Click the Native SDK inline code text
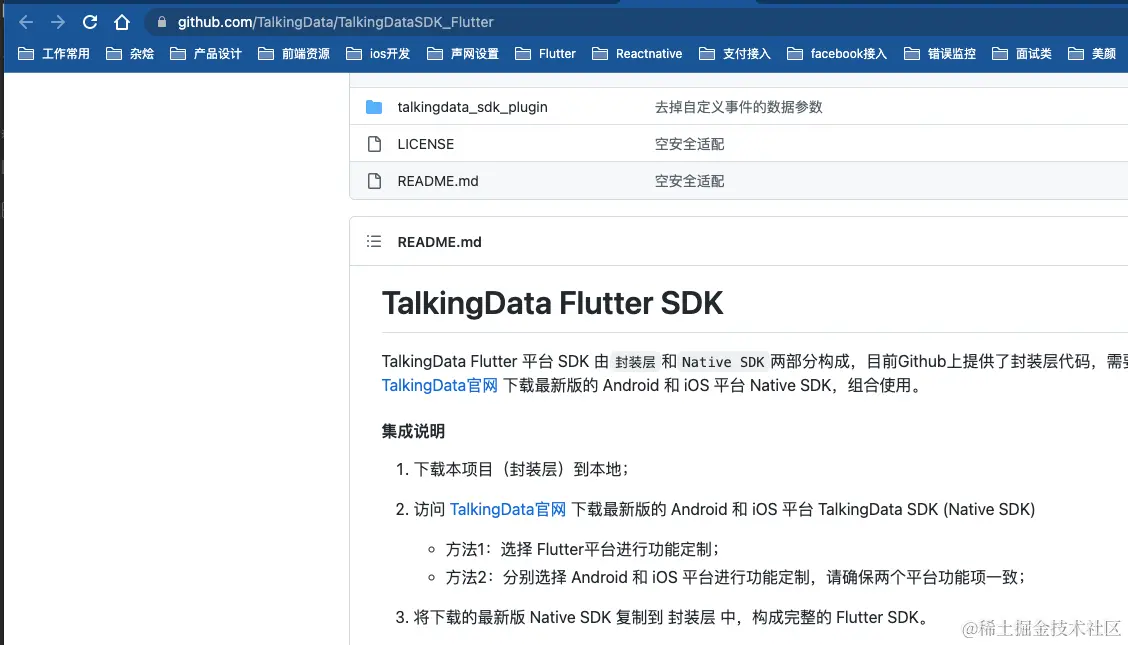This screenshot has width=1128, height=645. 723,362
